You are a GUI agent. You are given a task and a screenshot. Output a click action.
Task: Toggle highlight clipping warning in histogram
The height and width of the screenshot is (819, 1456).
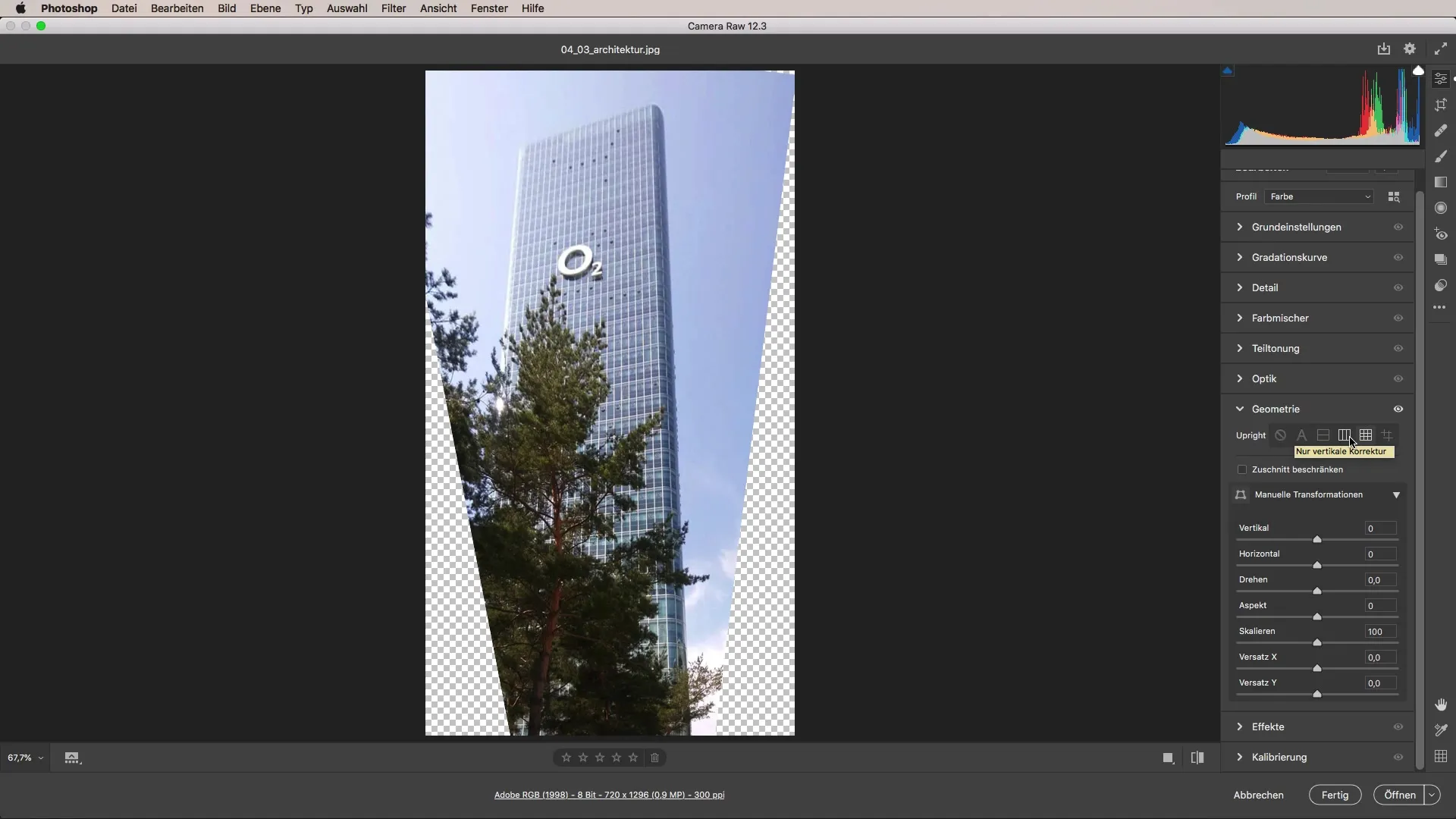pyautogui.click(x=1418, y=71)
